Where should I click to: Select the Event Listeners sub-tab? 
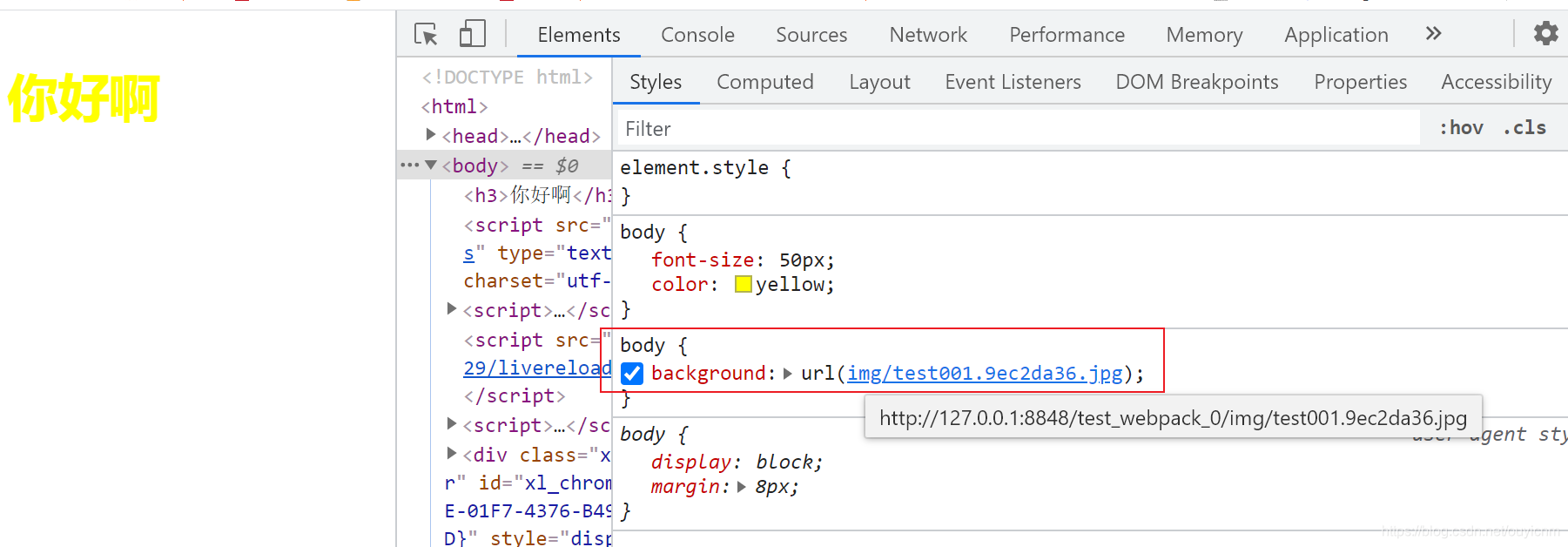(1013, 82)
